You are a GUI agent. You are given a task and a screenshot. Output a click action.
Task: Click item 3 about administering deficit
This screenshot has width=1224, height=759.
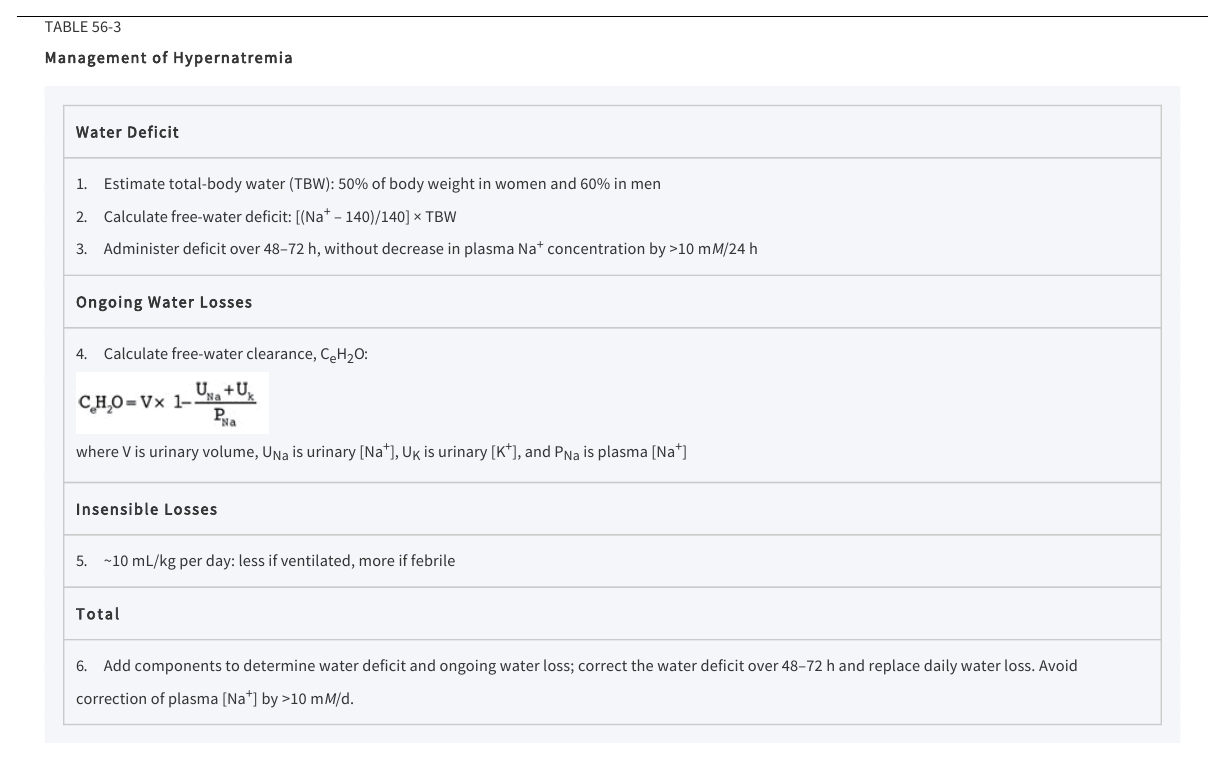click(416, 248)
